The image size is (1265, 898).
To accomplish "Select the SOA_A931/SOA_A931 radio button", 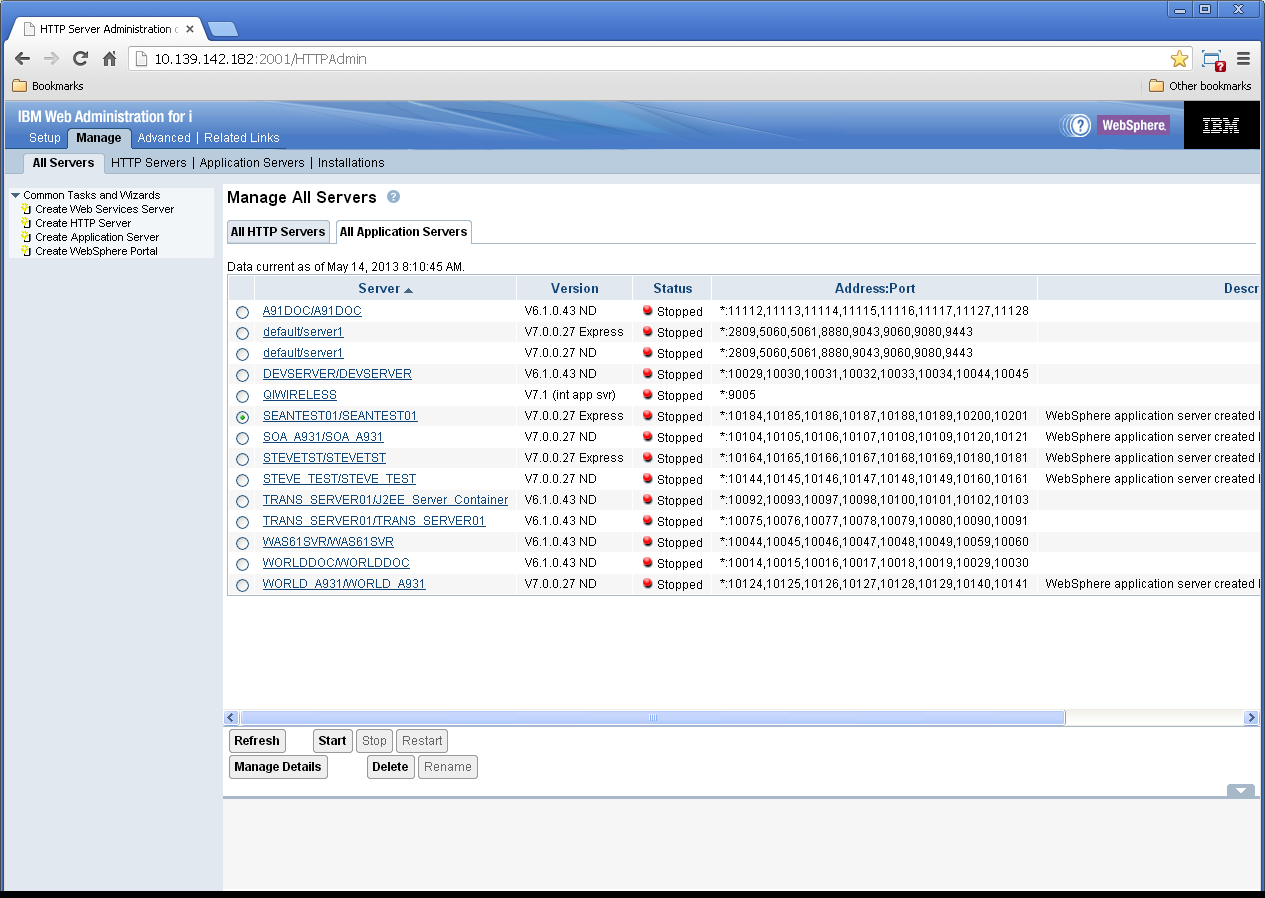I will [x=242, y=438].
